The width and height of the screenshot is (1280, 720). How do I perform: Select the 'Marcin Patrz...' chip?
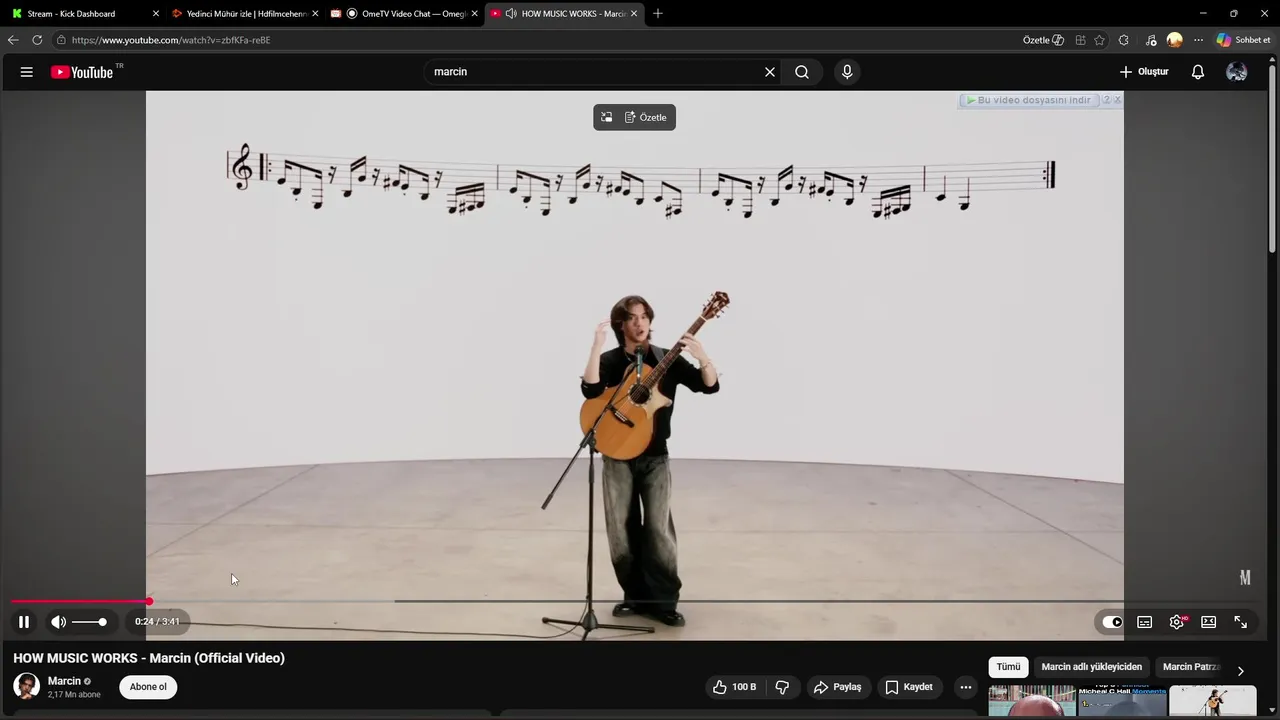(1191, 667)
